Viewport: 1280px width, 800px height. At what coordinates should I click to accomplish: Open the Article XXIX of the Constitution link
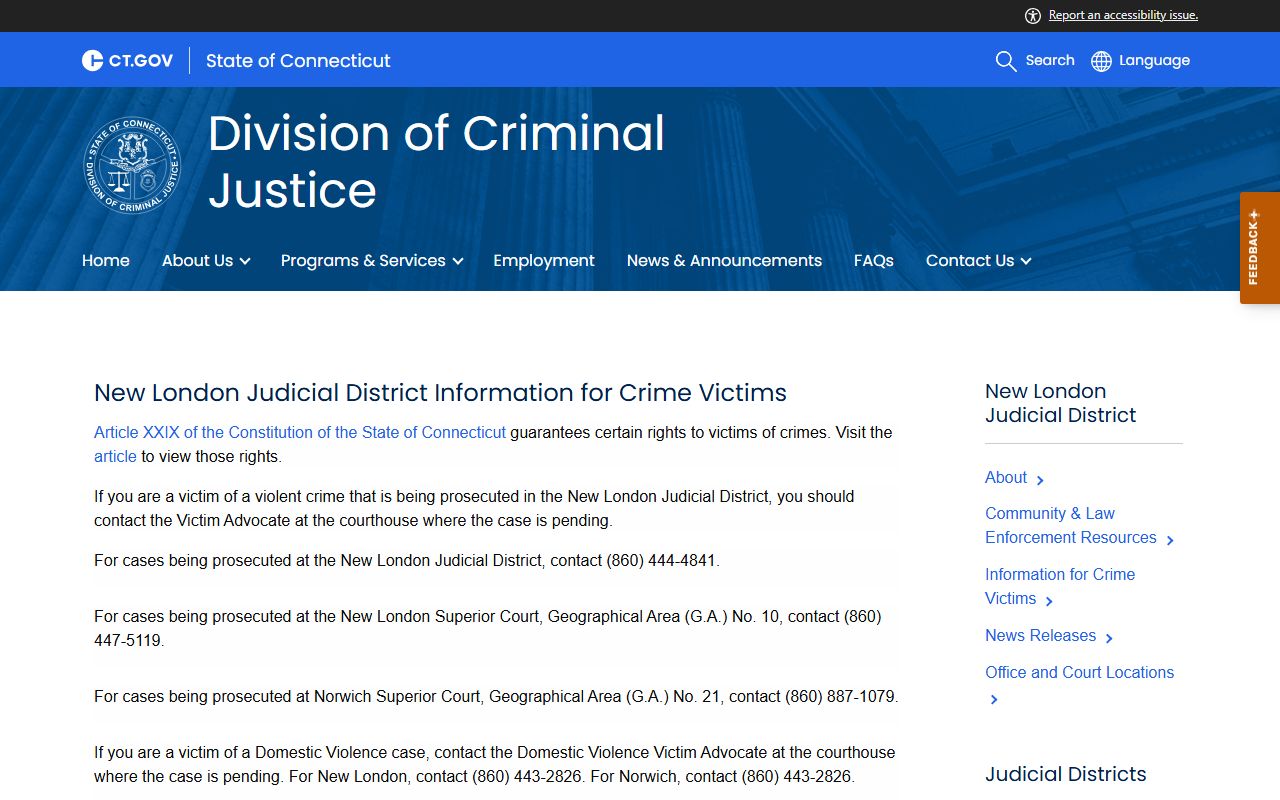coord(300,433)
